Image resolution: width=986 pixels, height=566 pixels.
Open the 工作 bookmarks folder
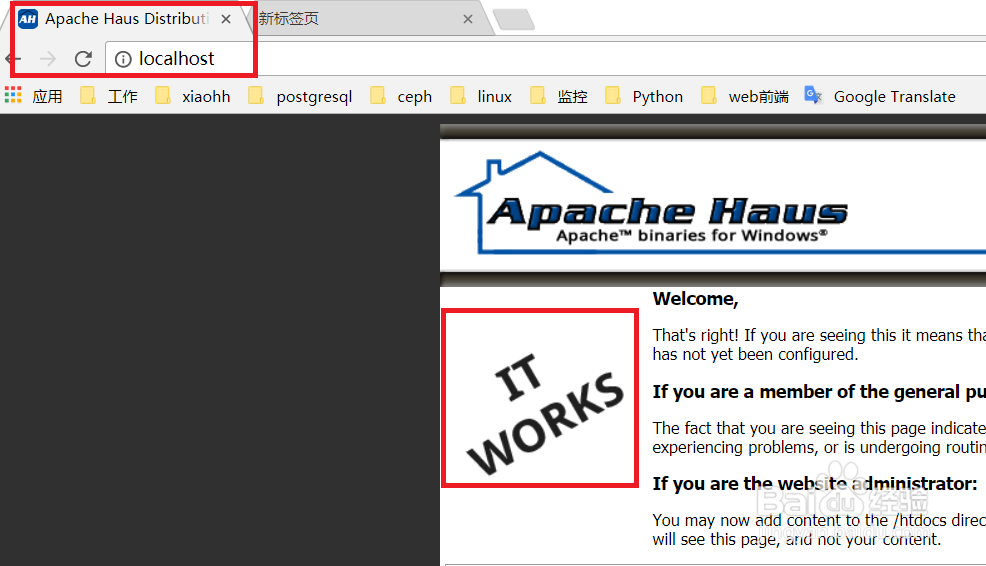click(x=109, y=96)
